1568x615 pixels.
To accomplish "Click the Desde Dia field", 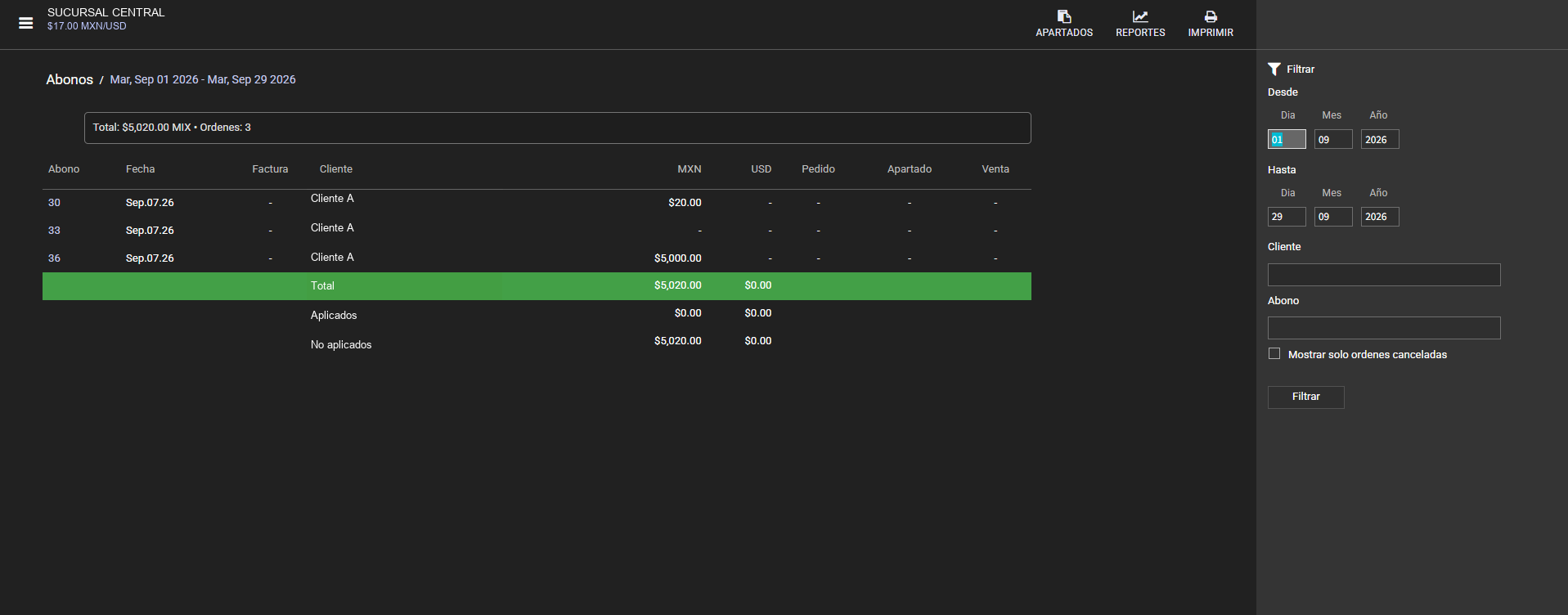I will click(1287, 140).
